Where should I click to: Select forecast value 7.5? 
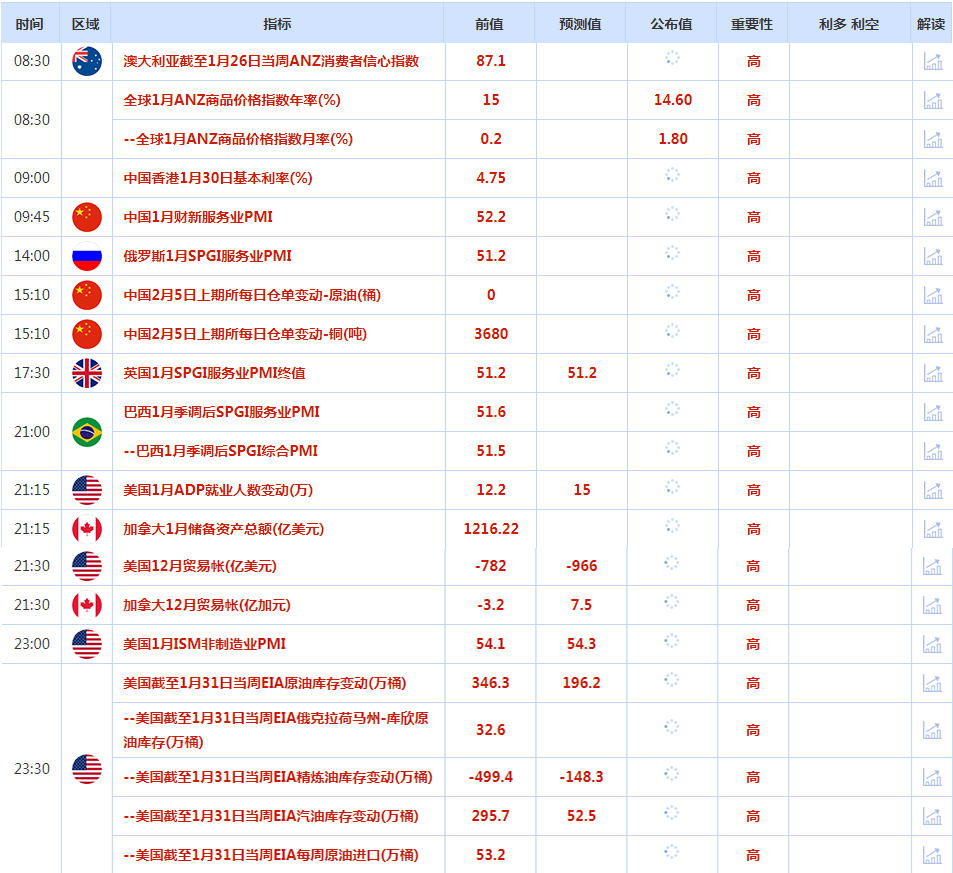point(581,604)
